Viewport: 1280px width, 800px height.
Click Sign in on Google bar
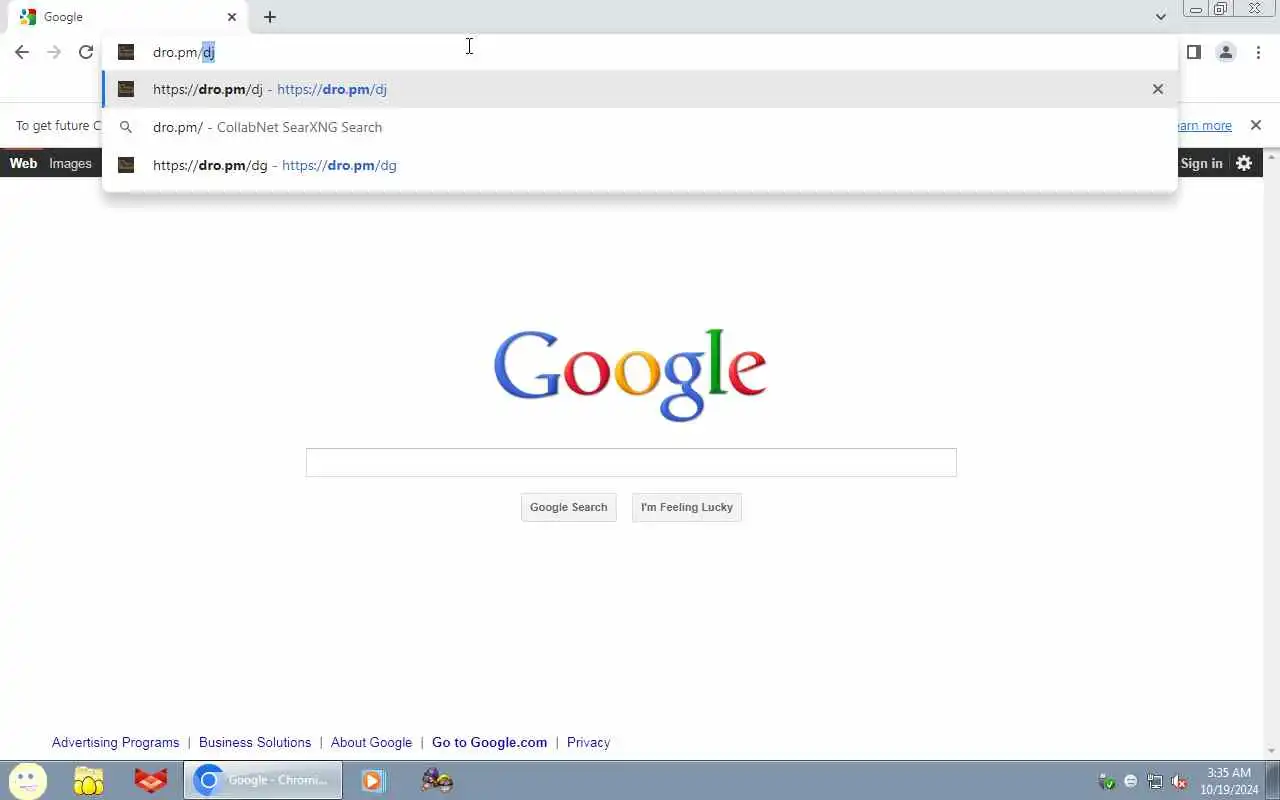(x=1201, y=163)
